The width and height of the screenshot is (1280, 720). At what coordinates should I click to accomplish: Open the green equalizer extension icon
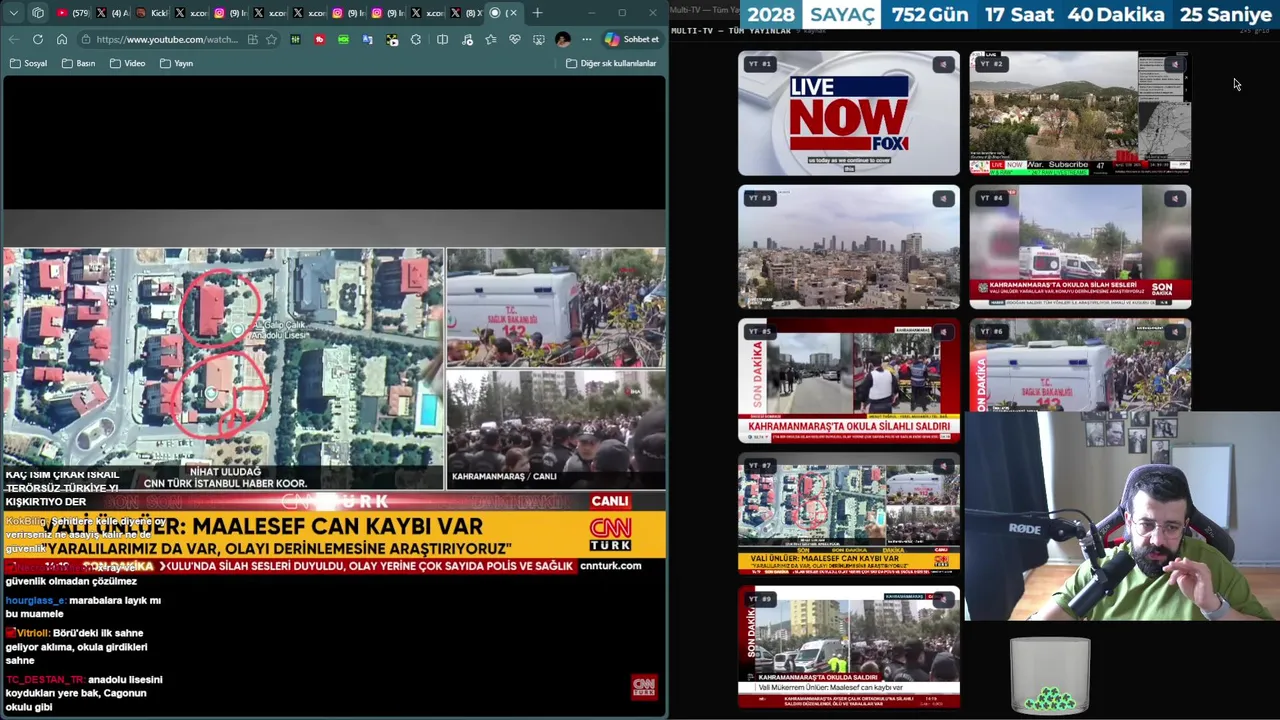[x=295, y=39]
